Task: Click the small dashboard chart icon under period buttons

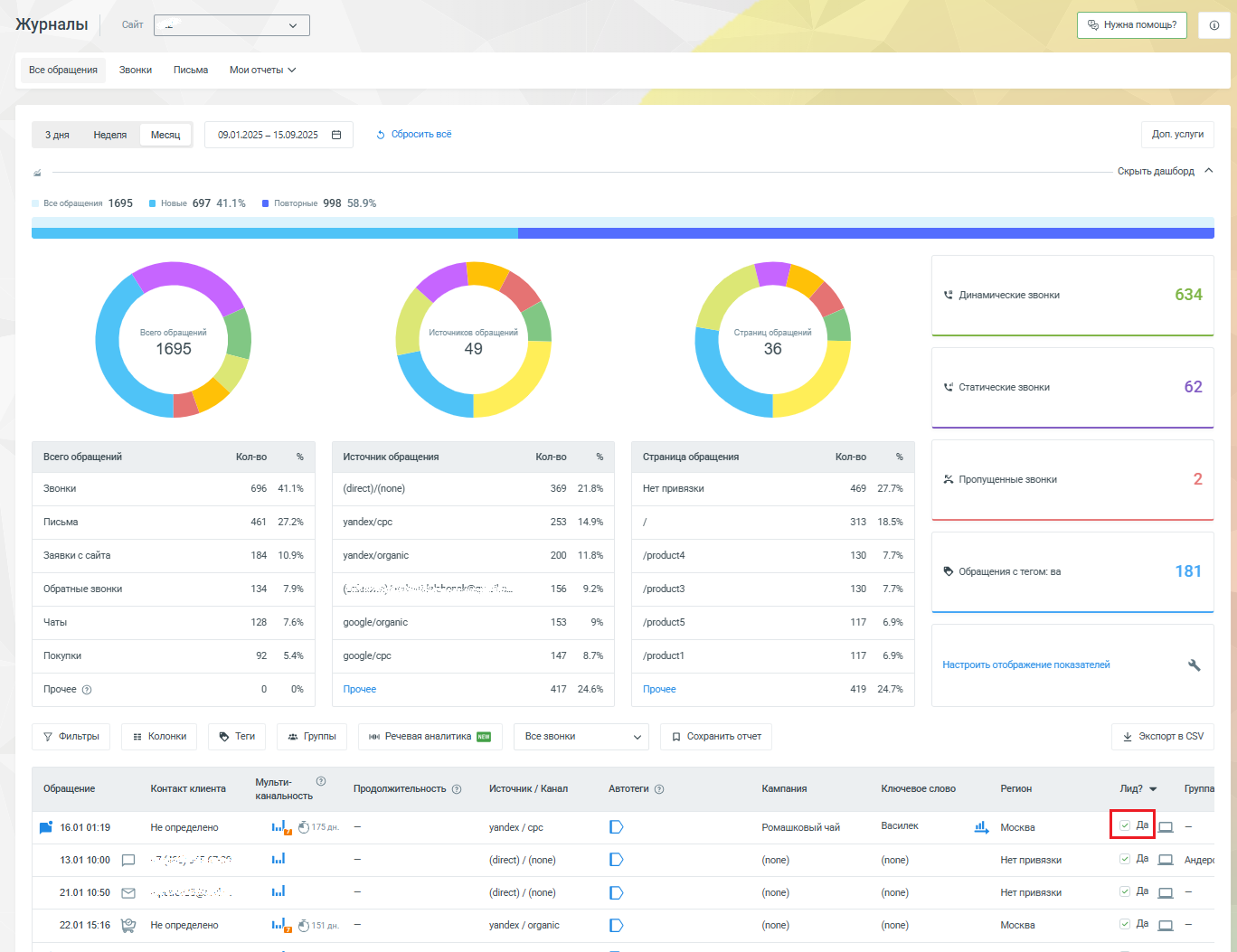Action: (37, 173)
